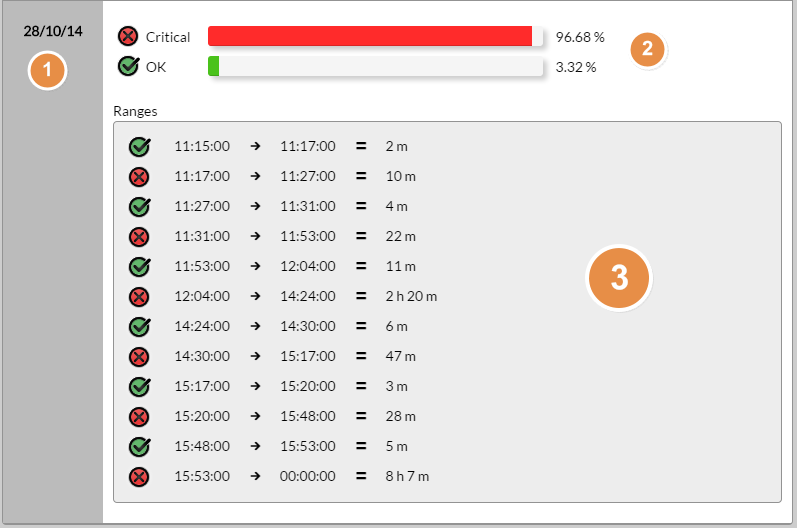Click orange callout marker number 1

47,71
